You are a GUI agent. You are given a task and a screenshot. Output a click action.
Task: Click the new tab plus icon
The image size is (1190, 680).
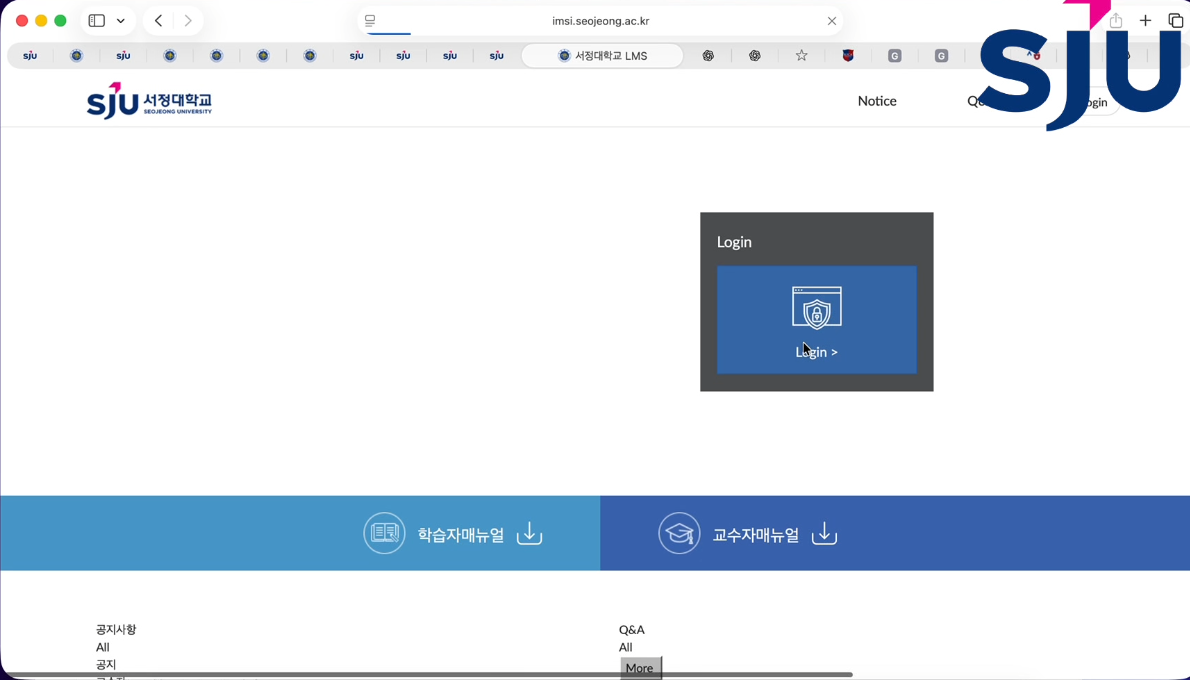click(x=1145, y=21)
